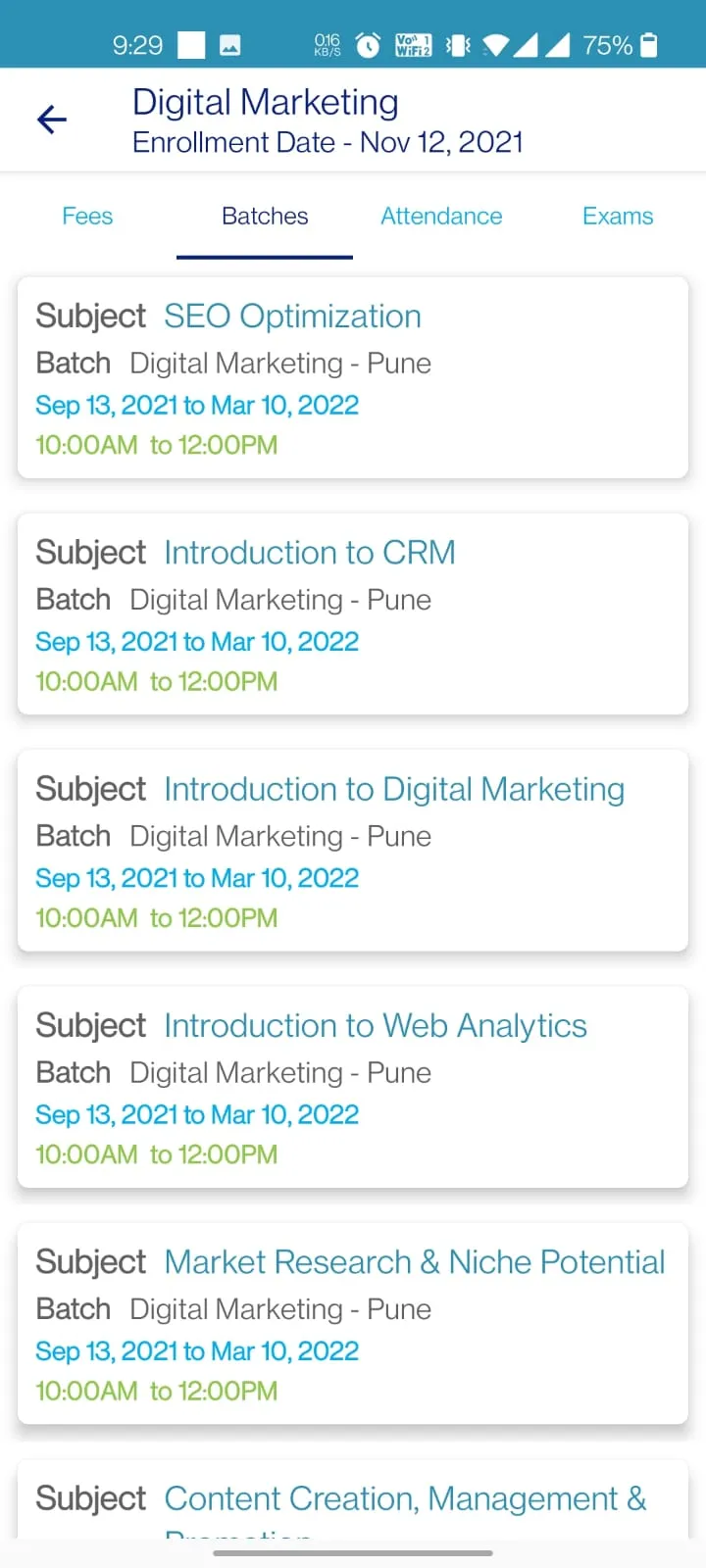Tap the vibrate mode status icon
706x1568 pixels.
point(458,45)
